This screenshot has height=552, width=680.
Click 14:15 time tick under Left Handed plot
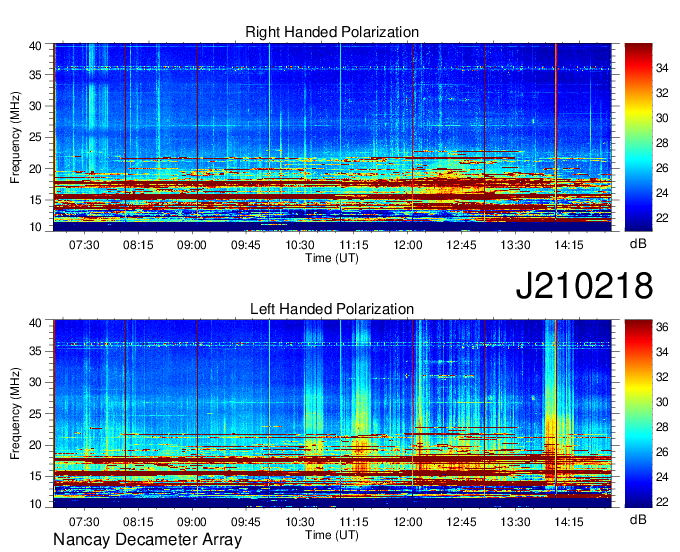point(569,522)
